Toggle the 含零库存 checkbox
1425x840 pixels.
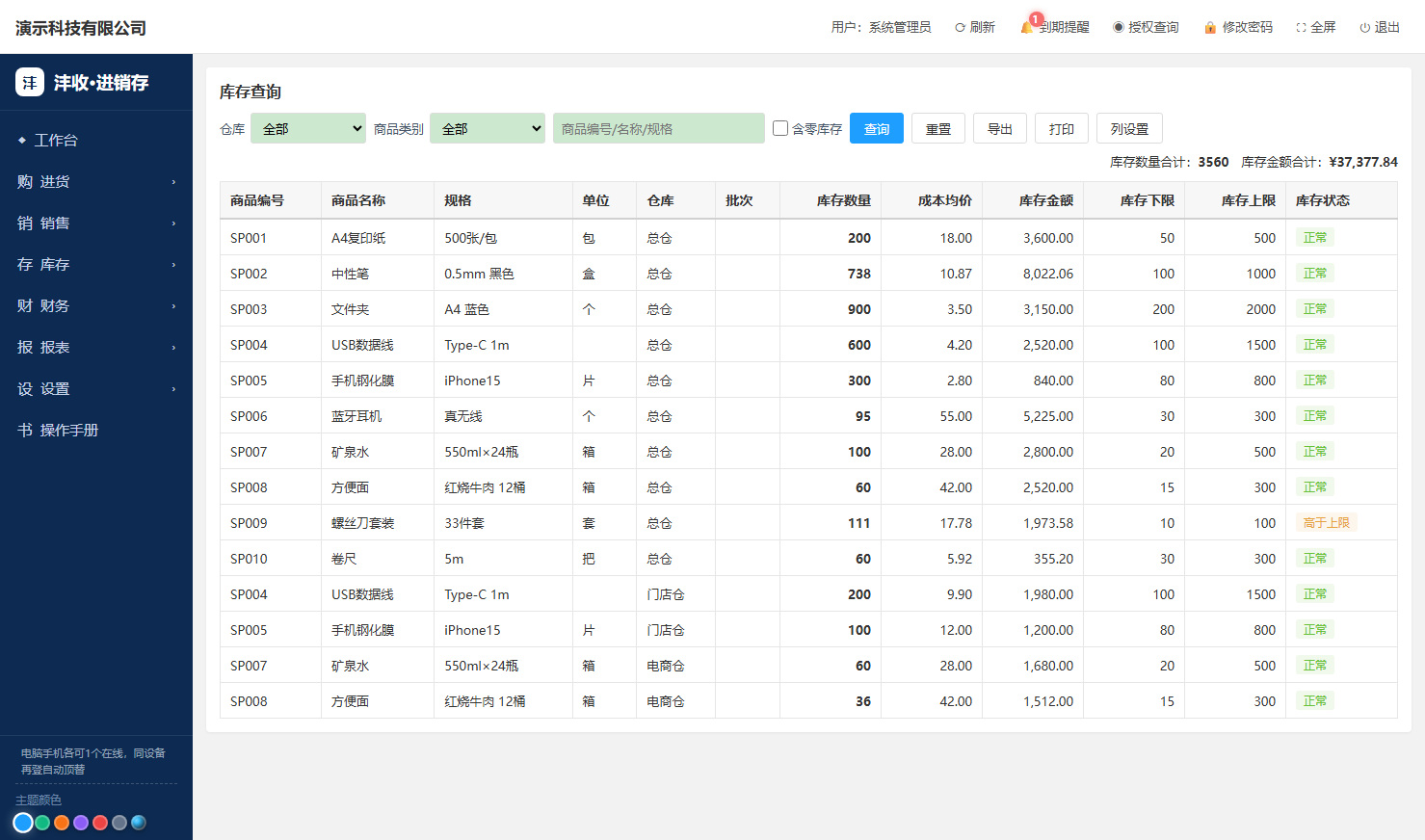780,128
